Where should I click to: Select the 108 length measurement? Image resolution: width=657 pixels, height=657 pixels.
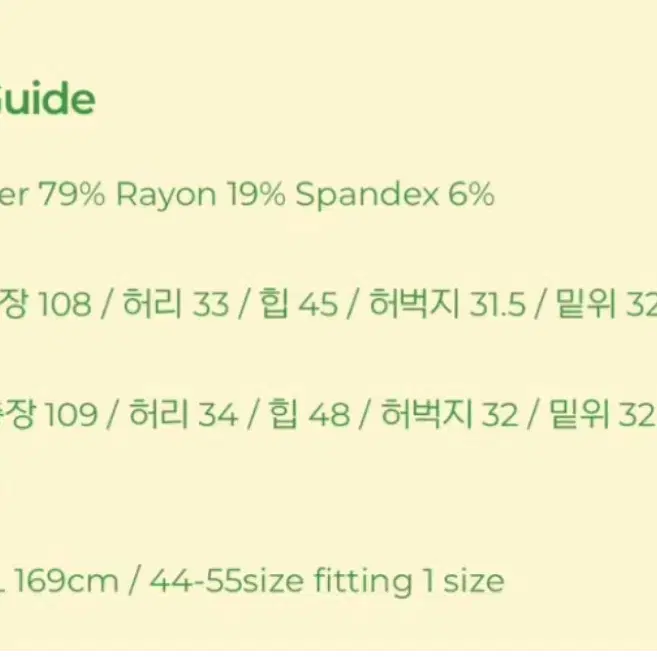pyautogui.click(x=65, y=303)
